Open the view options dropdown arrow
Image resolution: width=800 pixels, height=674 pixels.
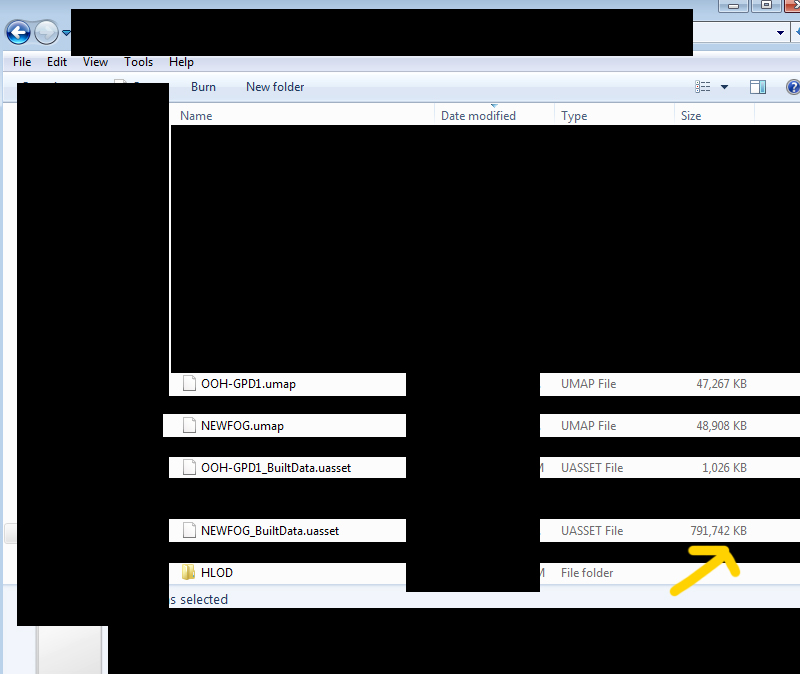tap(724, 87)
